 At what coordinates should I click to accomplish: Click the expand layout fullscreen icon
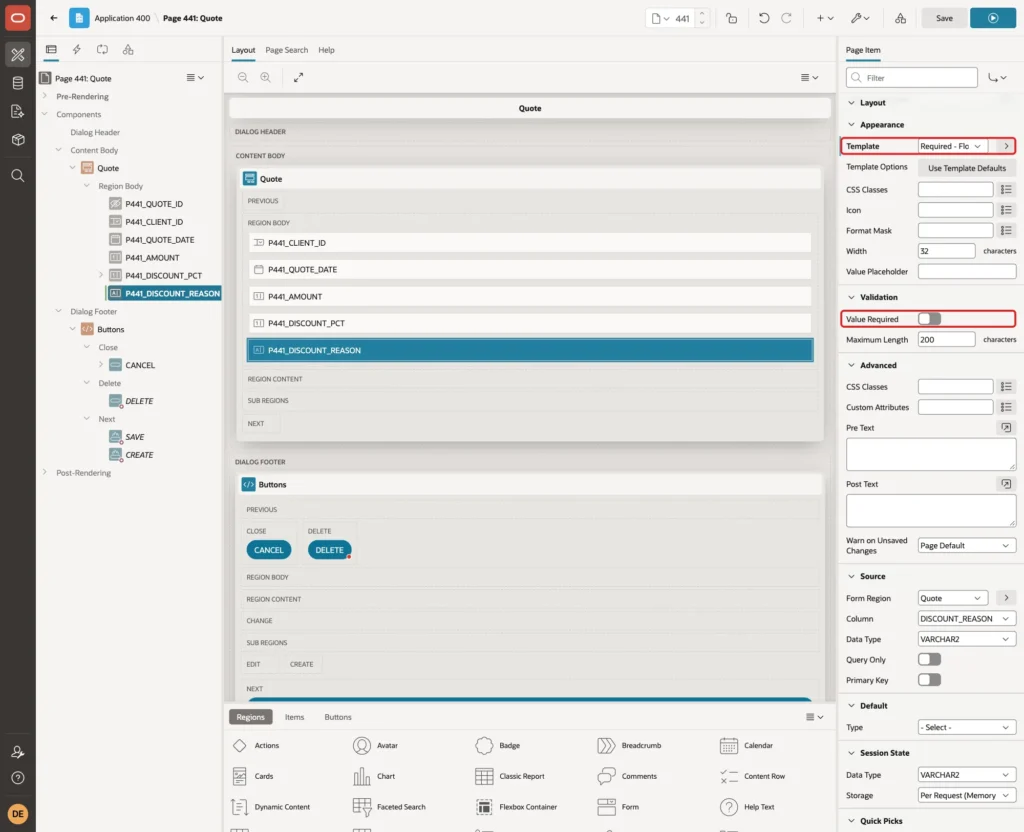coord(298,77)
